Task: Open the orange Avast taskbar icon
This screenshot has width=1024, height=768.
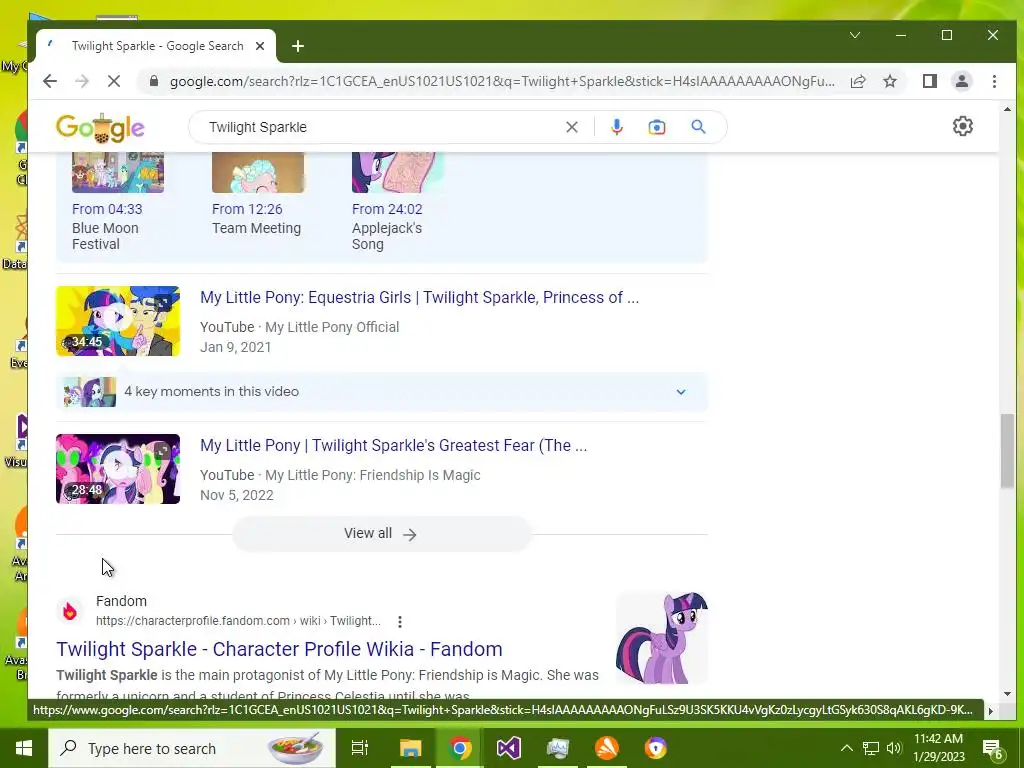Action: [x=607, y=748]
